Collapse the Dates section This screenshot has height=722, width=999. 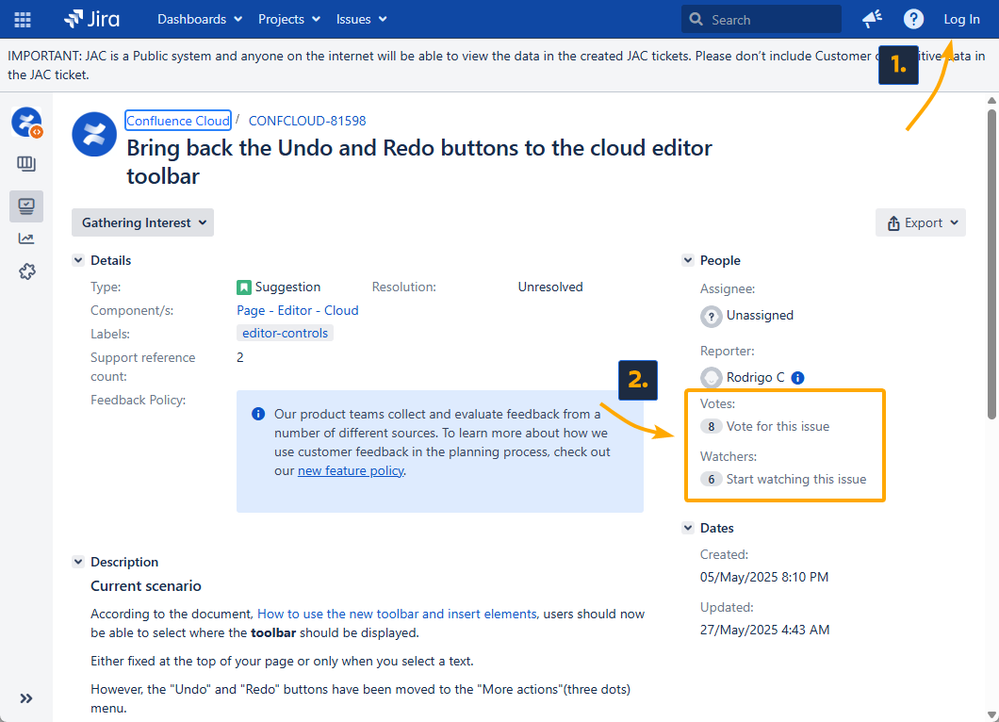coord(688,528)
